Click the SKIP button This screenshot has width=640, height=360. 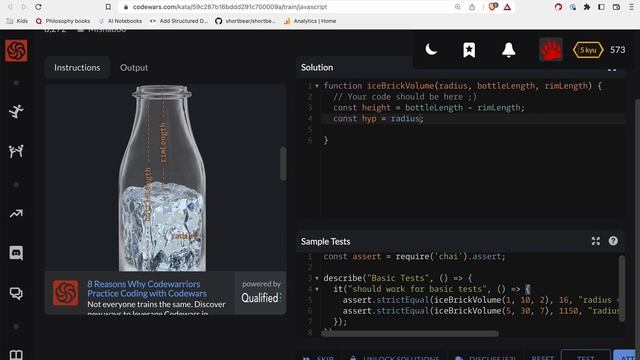(318, 357)
